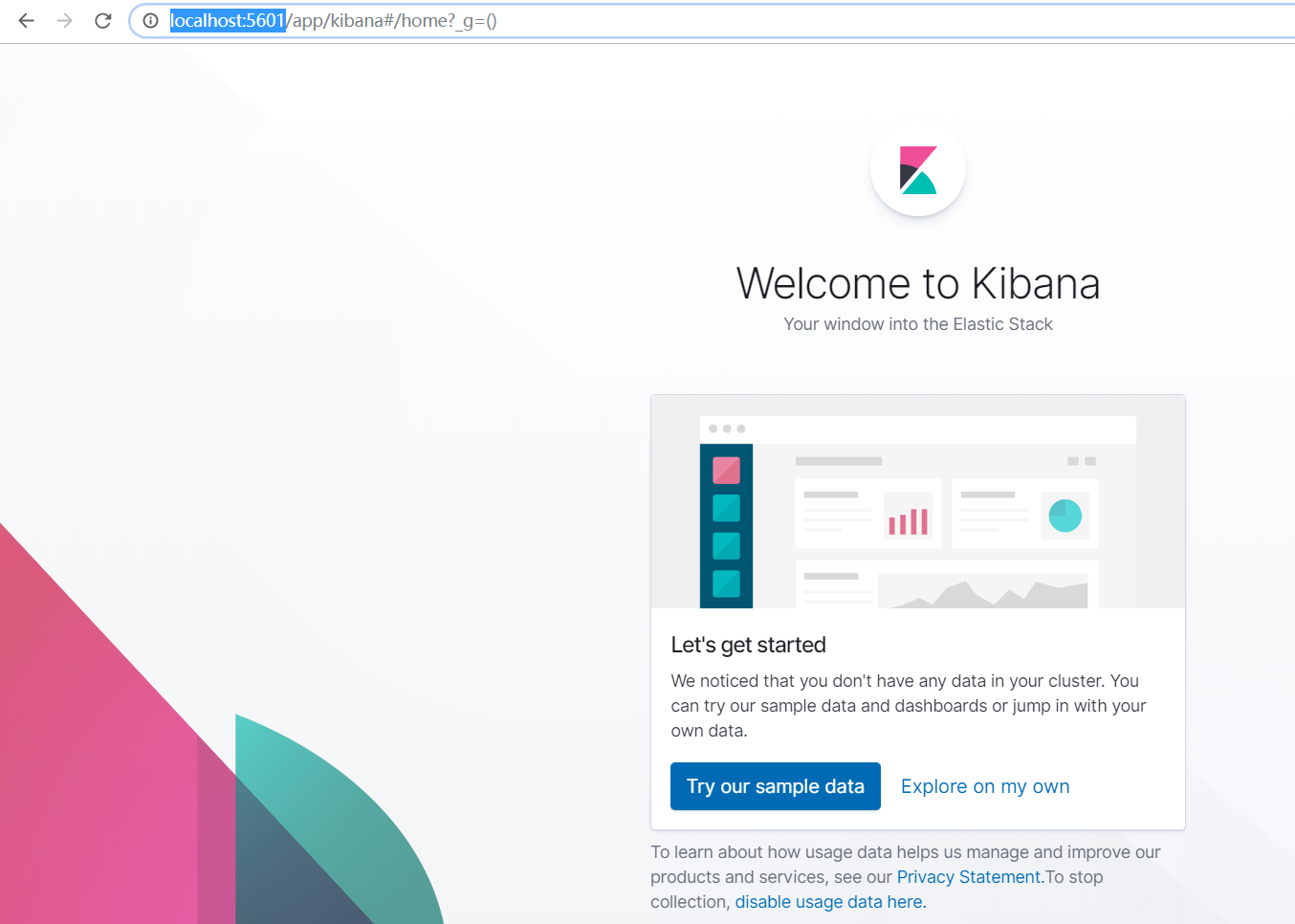The height and width of the screenshot is (924, 1295).
Task: Open site information icon in address bar
Action: click(x=150, y=20)
